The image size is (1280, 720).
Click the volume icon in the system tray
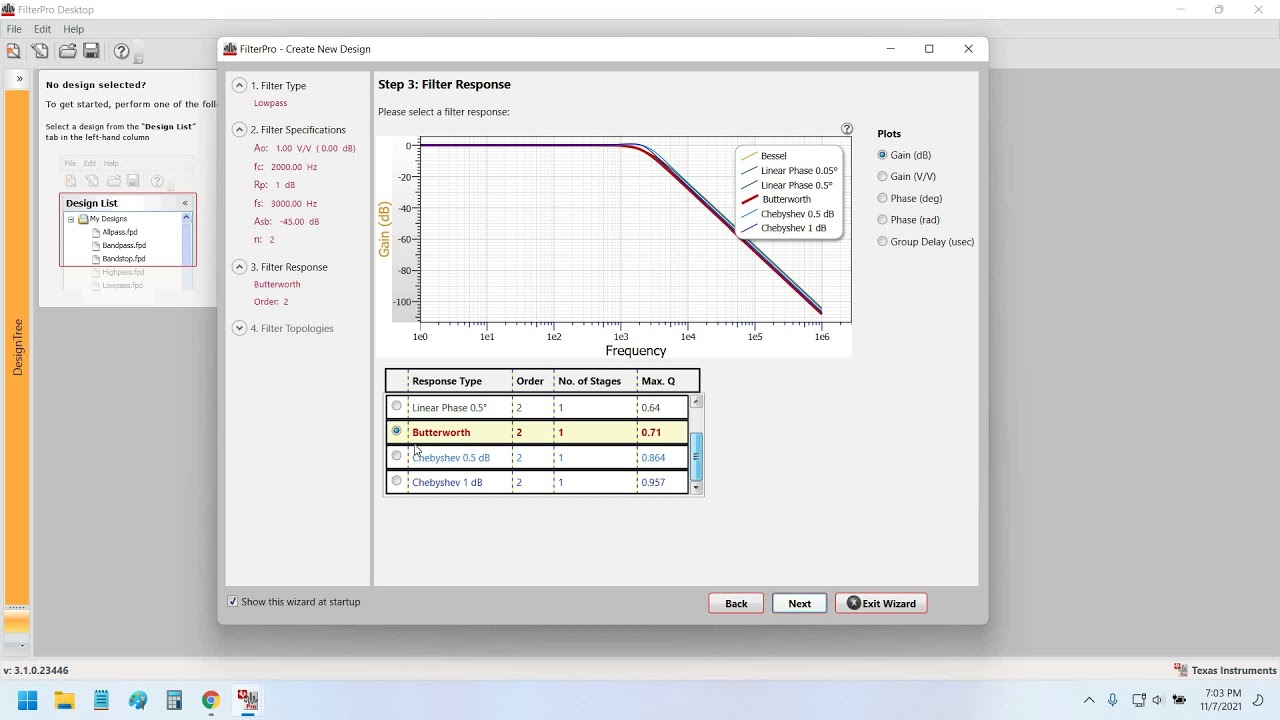pyautogui.click(x=1158, y=700)
